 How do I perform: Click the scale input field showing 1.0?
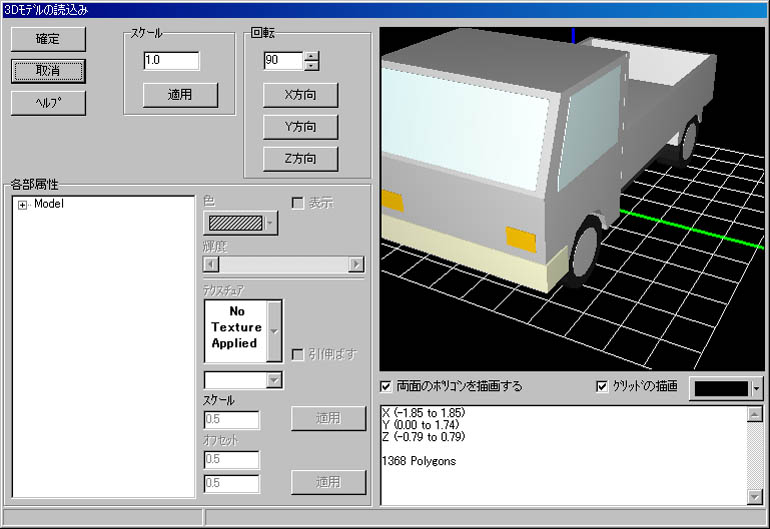(171, 60)
